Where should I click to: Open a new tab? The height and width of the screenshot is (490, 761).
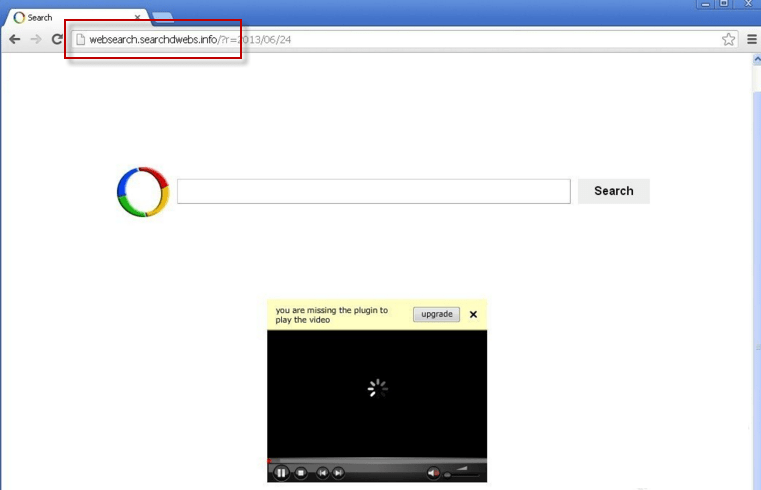pos(163,18)
